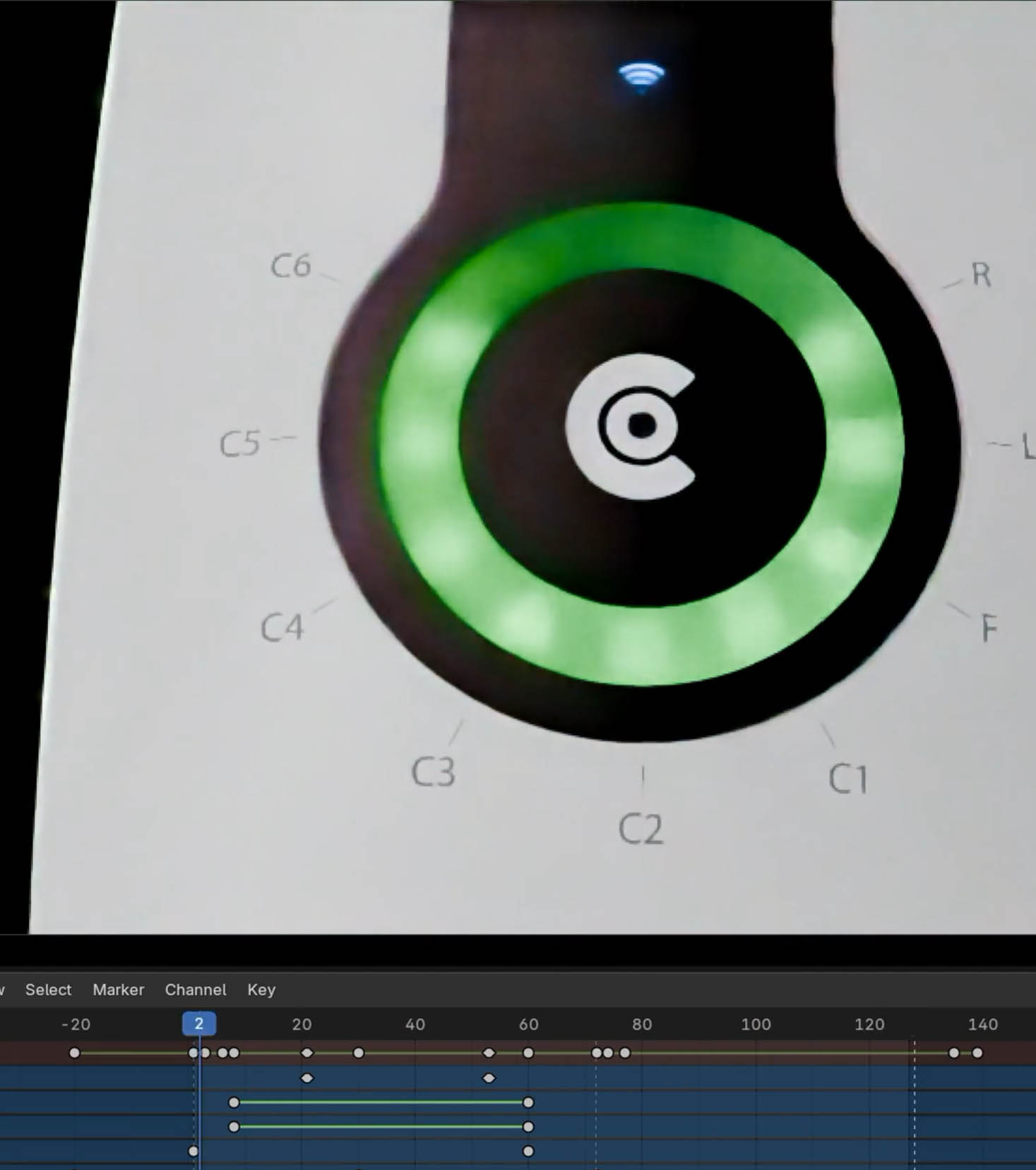Screen dimensions: 1036x1170
Task: Open the Select menu
Action: [48, 989]
